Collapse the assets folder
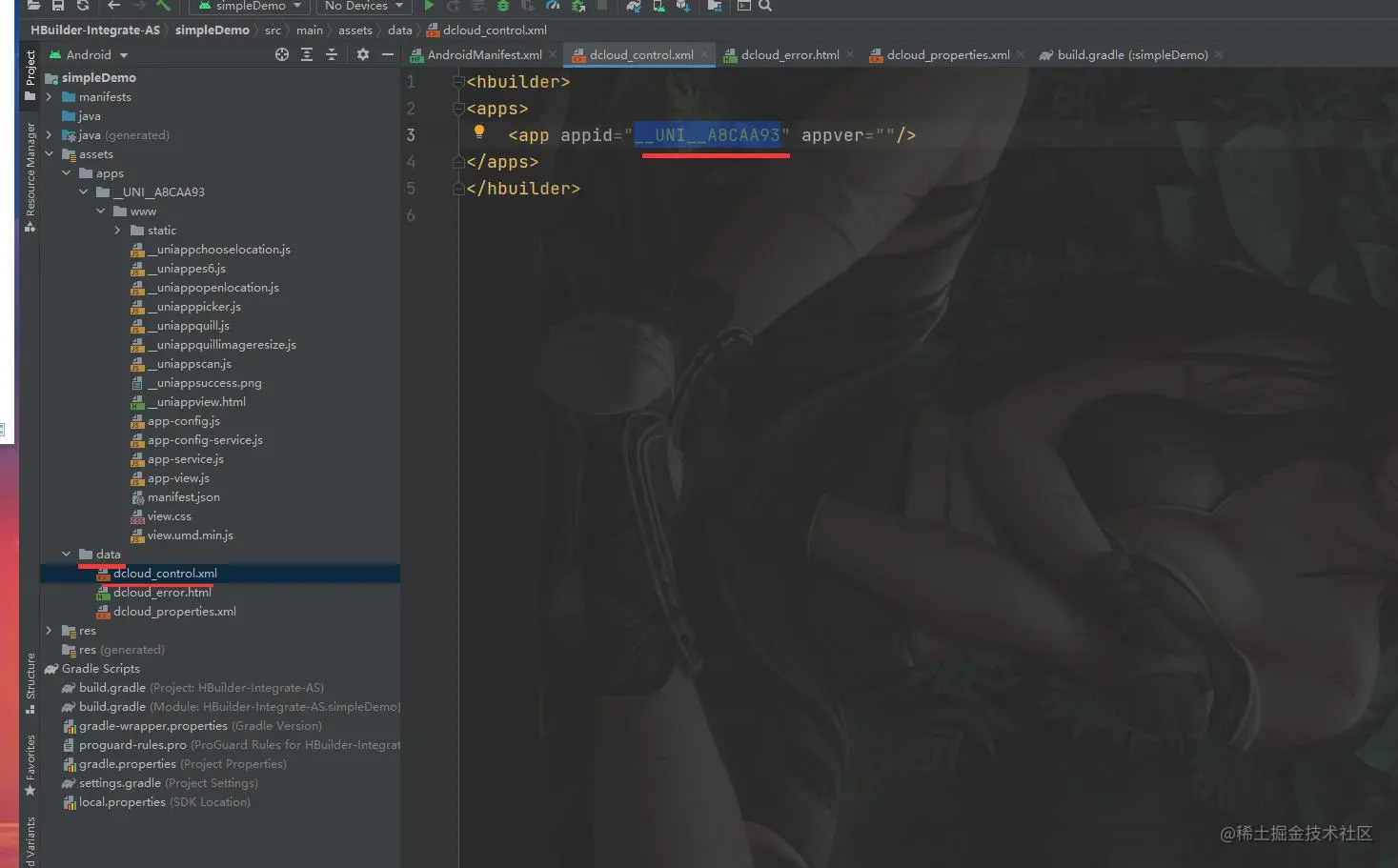The height and width of the screenshot is (868, 1398). (x=49, y=154)
